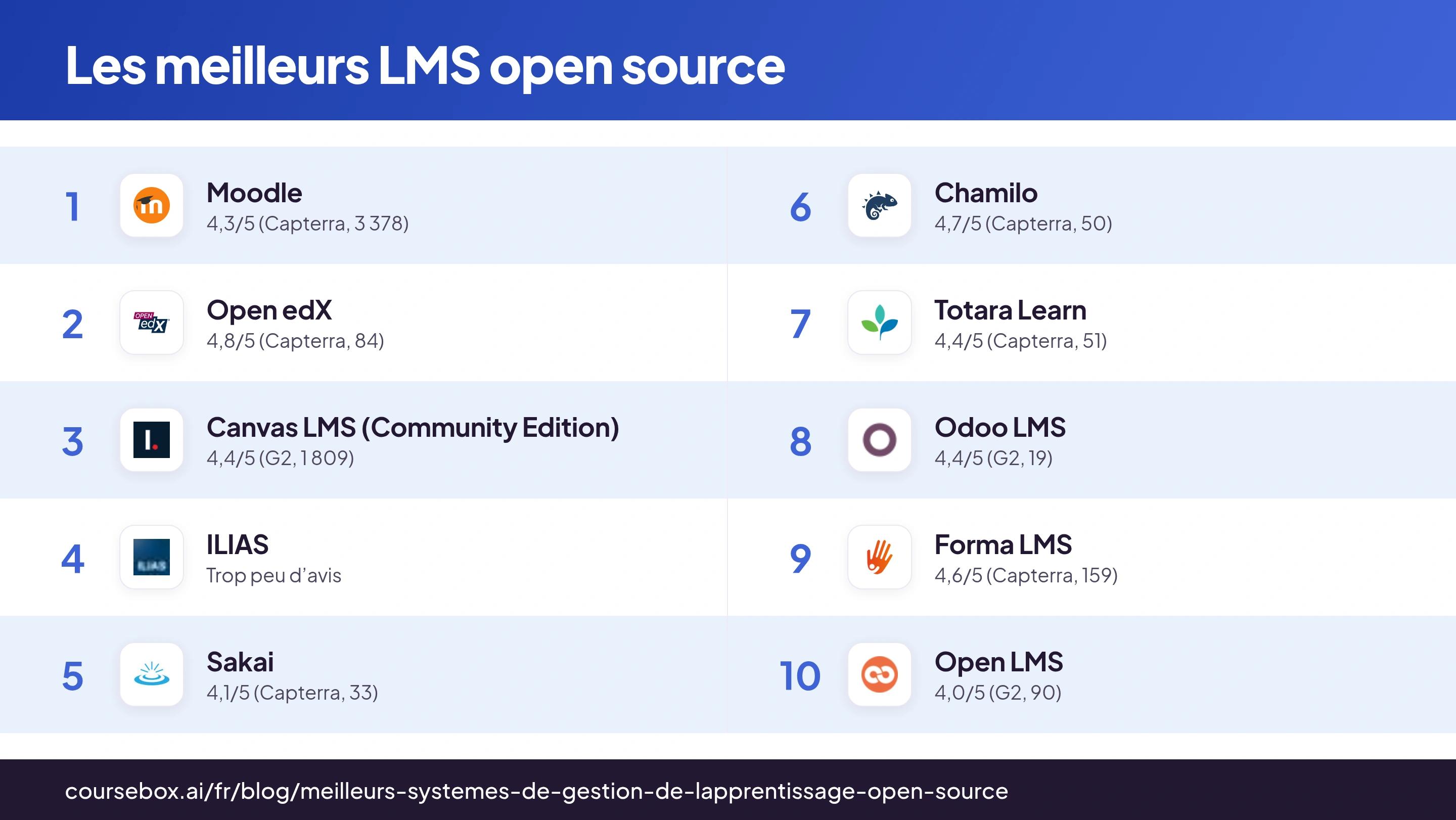Click rank number 1 beside Moodle
Image resolution: width=1456 pixels, height=820 pixels.
[72, 206]
